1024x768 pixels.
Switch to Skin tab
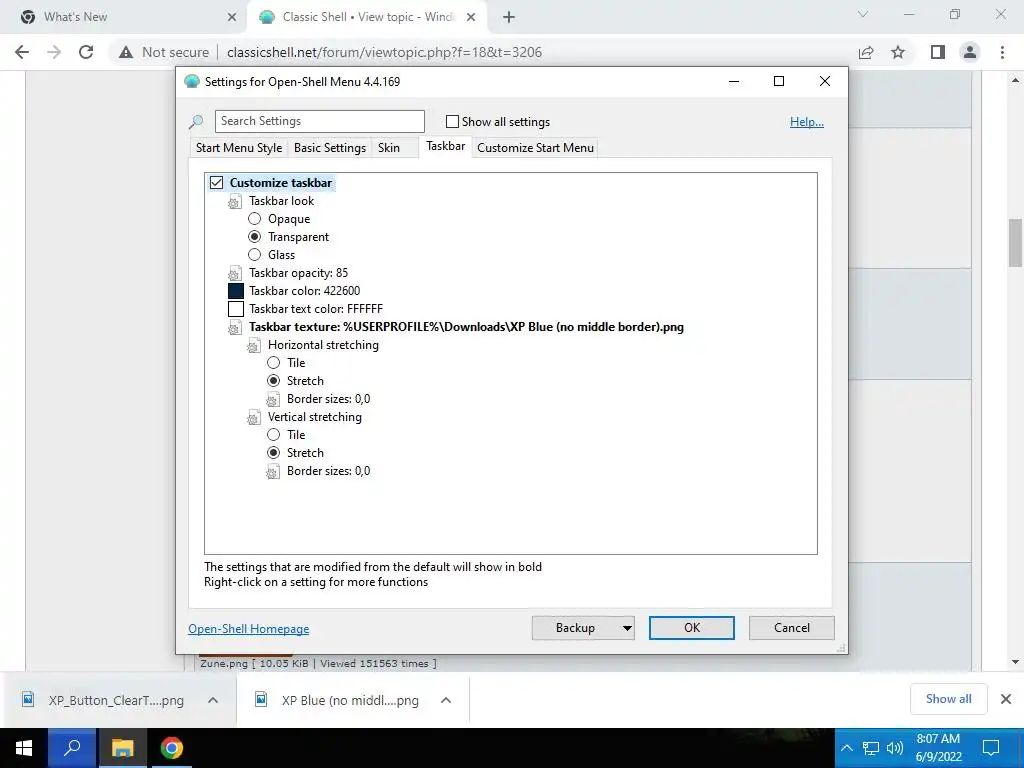(x=389, y=148)
